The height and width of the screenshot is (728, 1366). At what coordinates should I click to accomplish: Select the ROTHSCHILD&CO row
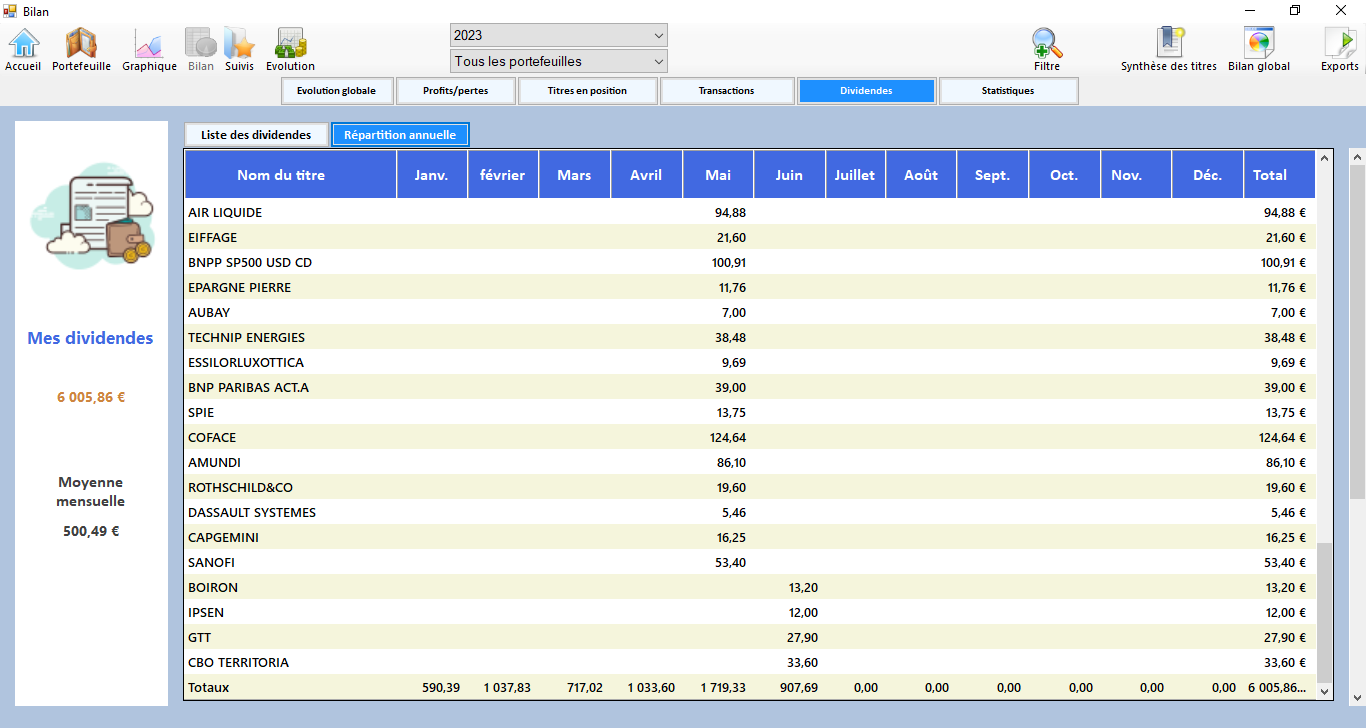[750, 487]
